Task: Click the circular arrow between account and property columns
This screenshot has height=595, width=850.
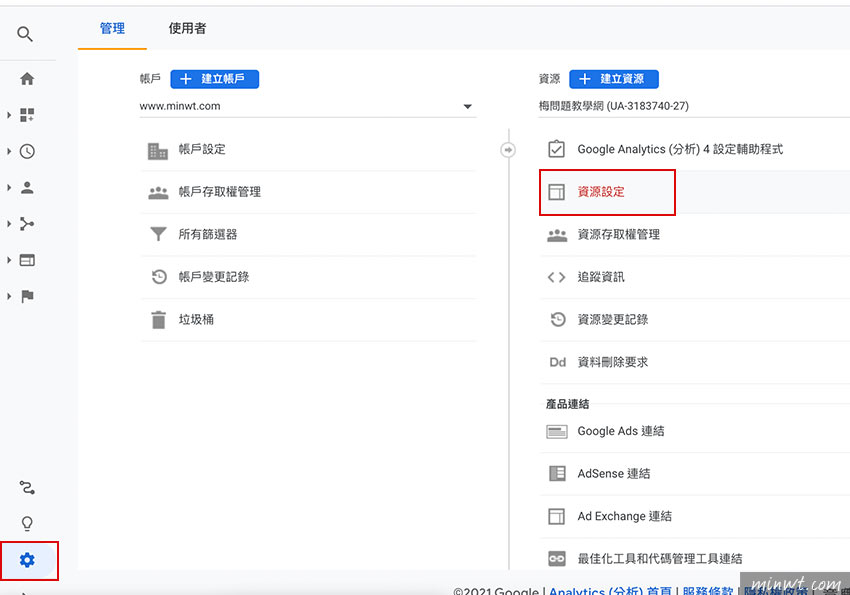Action: [x=508, y=150]
